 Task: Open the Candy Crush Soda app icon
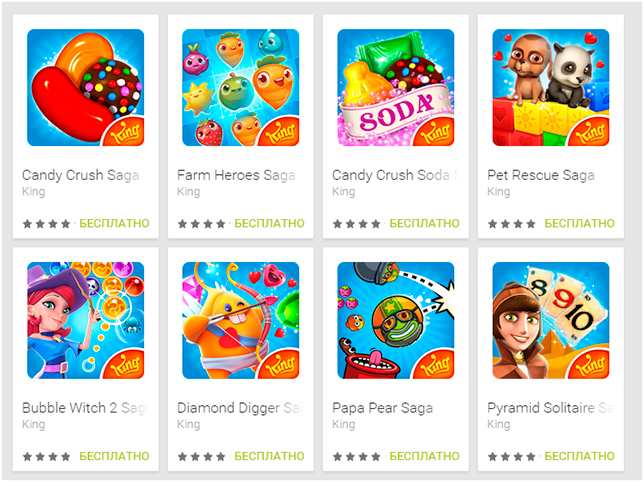tap(396, 87)
